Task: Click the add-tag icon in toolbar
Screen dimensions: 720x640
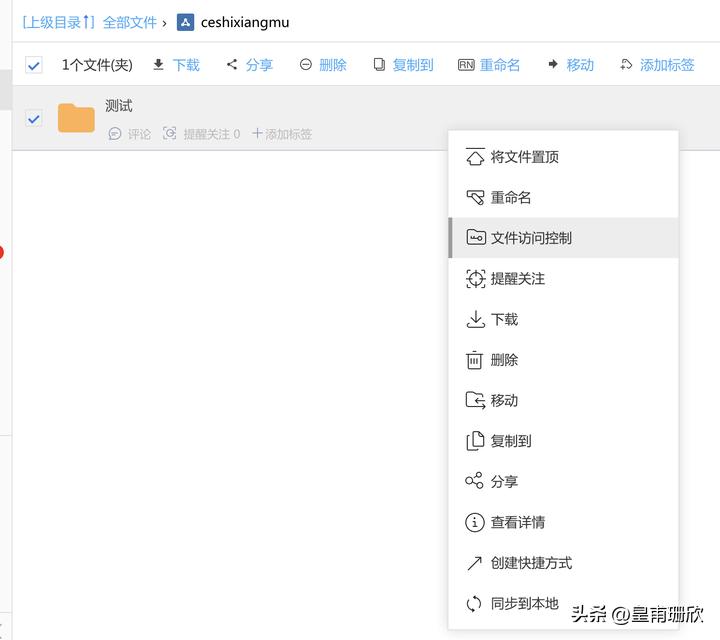Action: (x=626, y=65)
